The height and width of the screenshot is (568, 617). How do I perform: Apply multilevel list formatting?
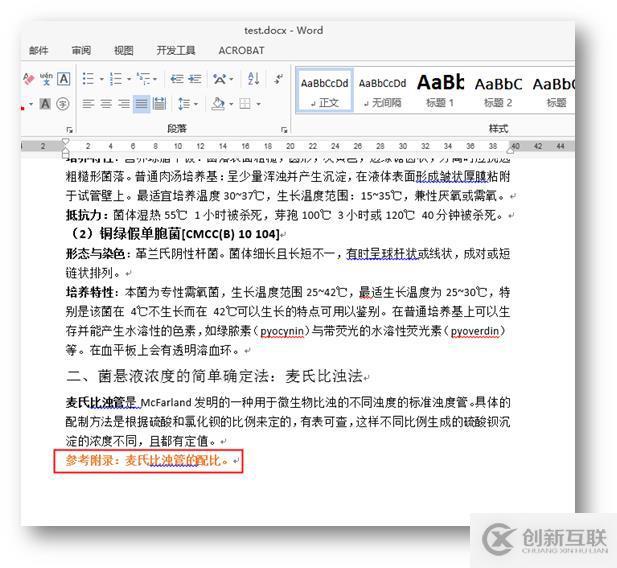[x=143, y=79]
